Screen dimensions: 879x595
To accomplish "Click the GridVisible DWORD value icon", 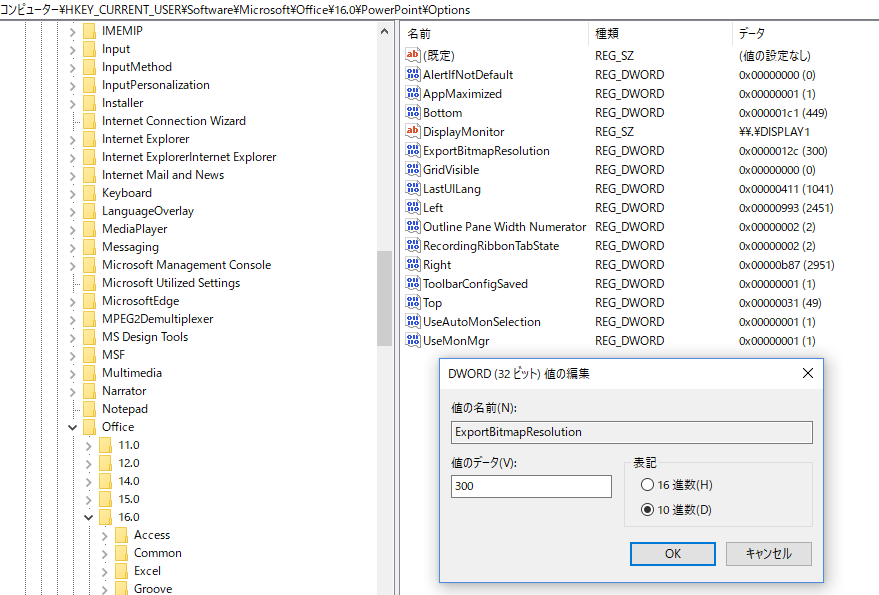I will [x=413, y=169].
